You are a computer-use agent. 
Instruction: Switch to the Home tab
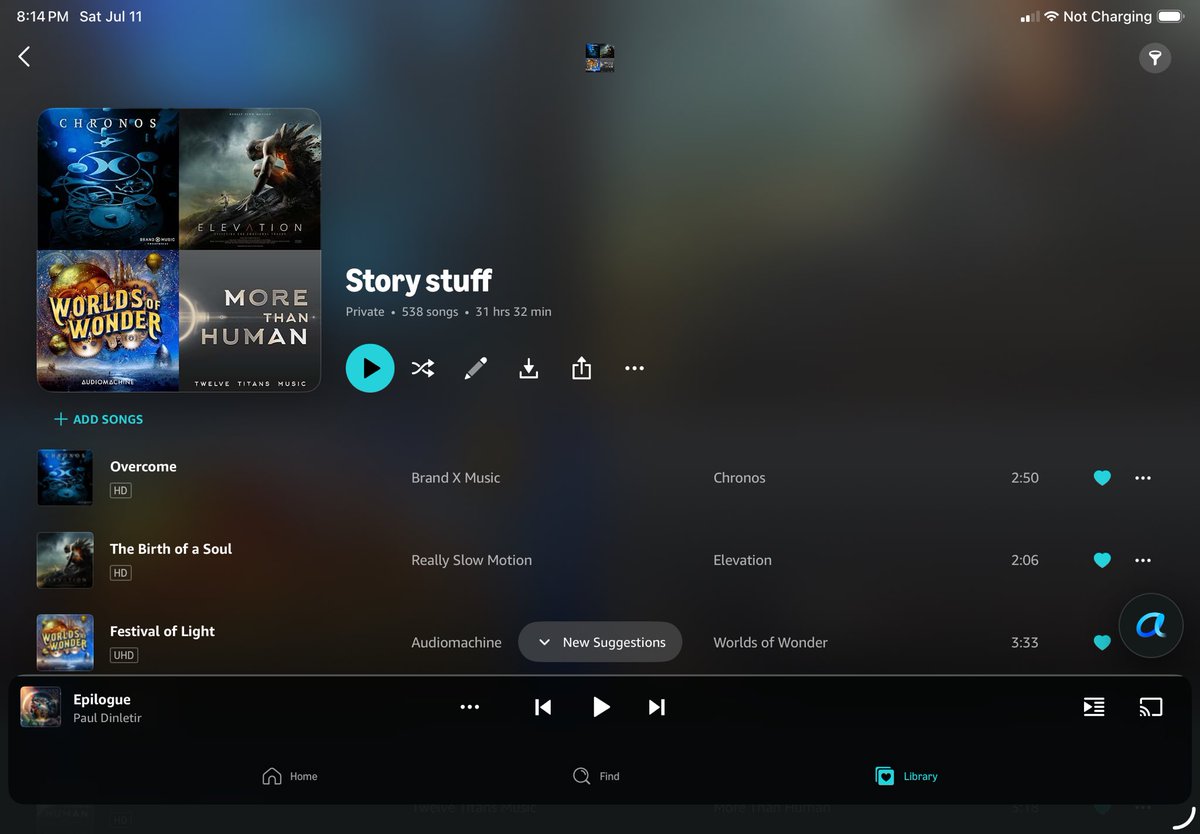tap(290, 776)
